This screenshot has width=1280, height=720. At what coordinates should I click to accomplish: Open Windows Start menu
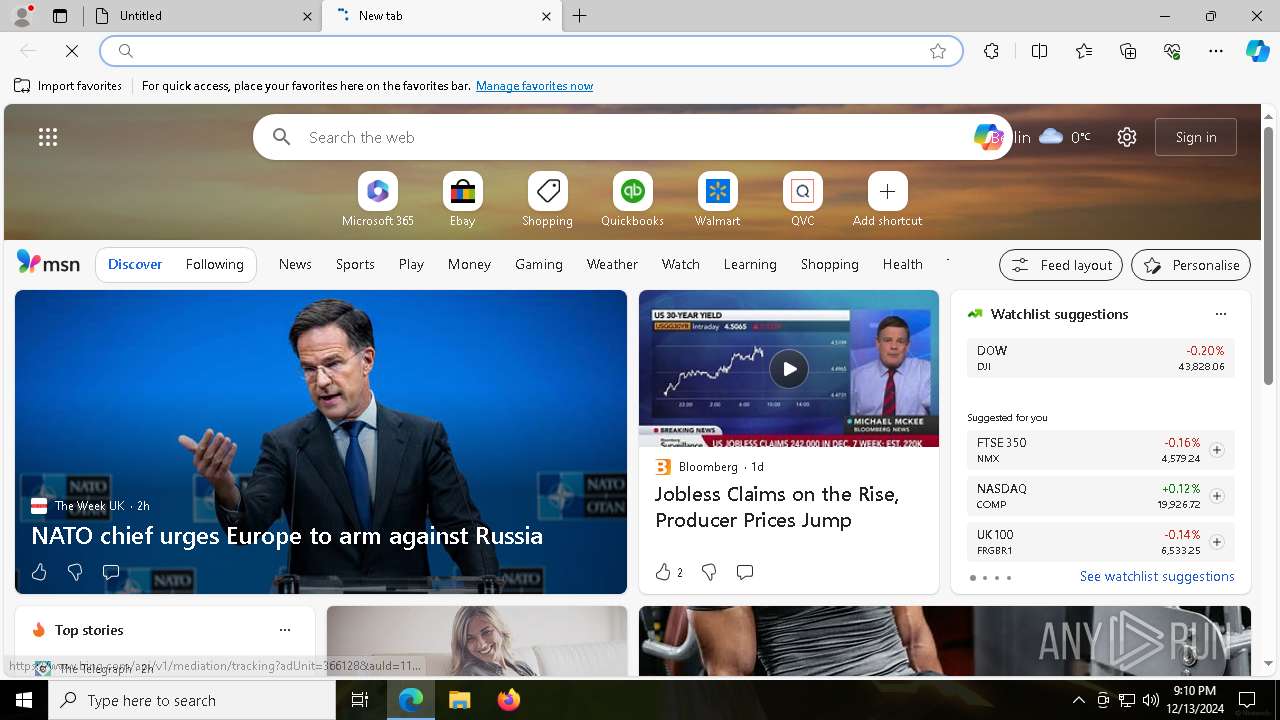[24, 700]
